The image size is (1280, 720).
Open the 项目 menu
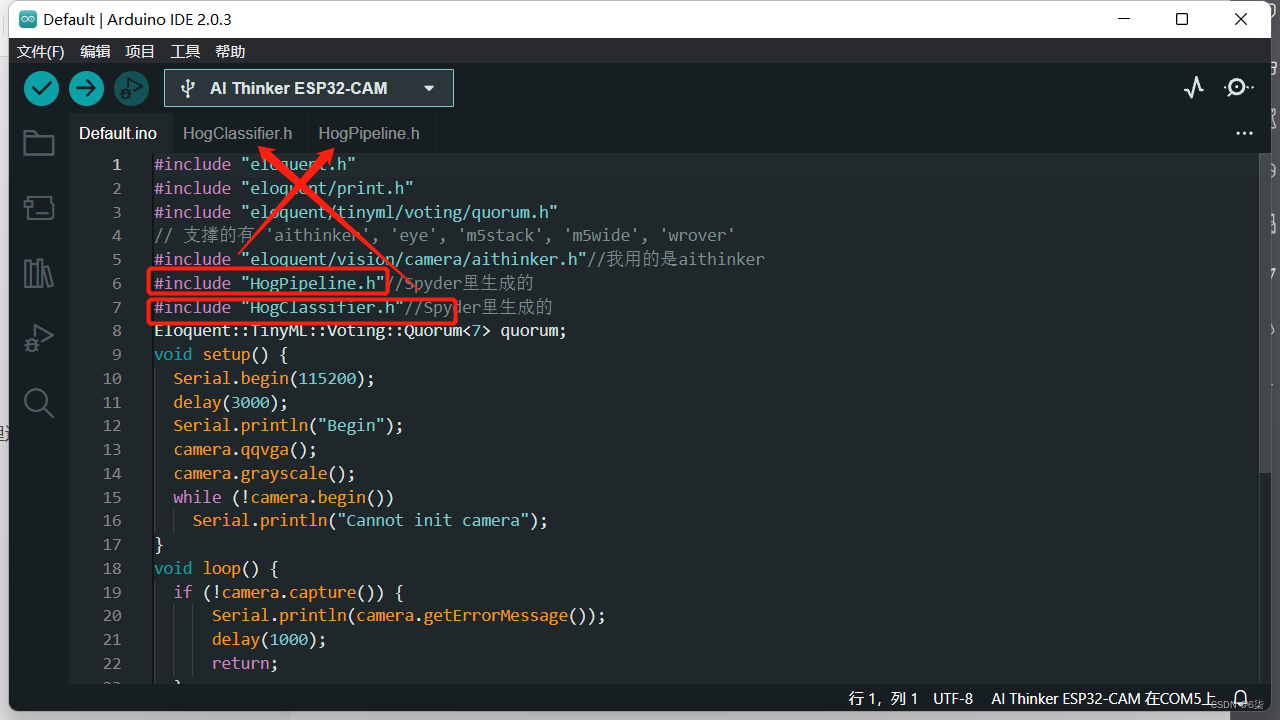pyautogui.click(x=140, y=51)
